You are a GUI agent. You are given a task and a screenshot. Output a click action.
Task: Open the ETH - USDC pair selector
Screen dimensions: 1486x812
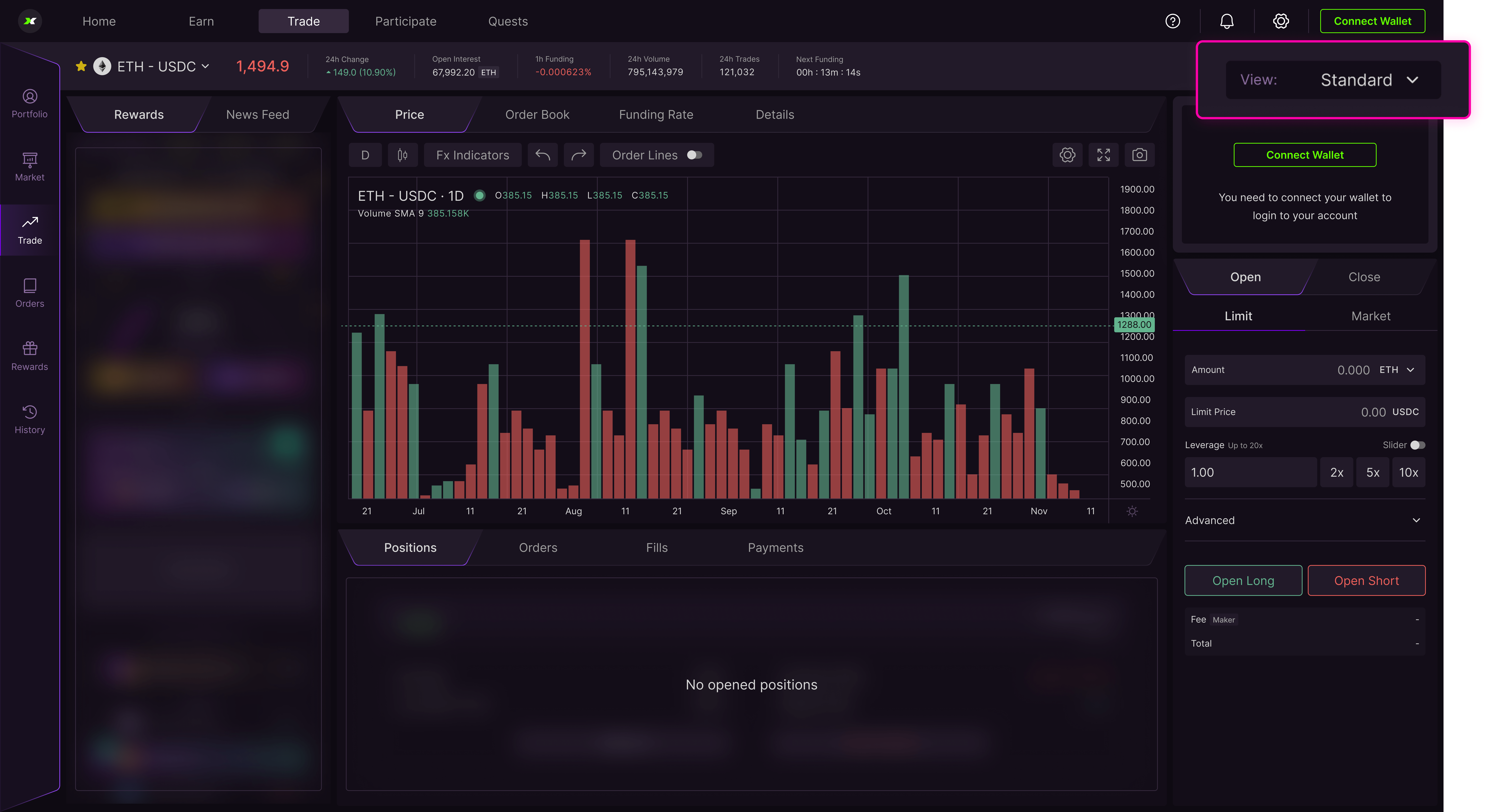tap(163, 66)
